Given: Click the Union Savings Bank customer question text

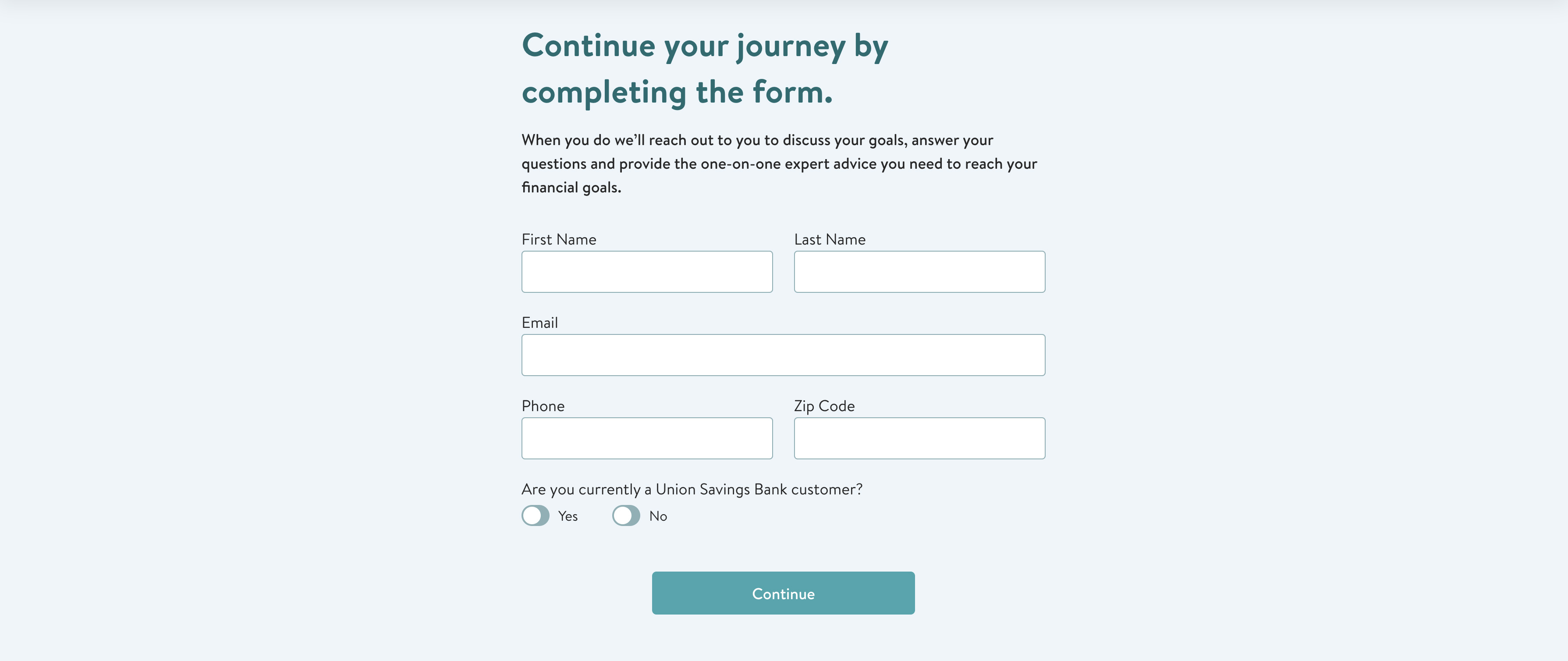Looking at the screenshot, I should point(692,489).
